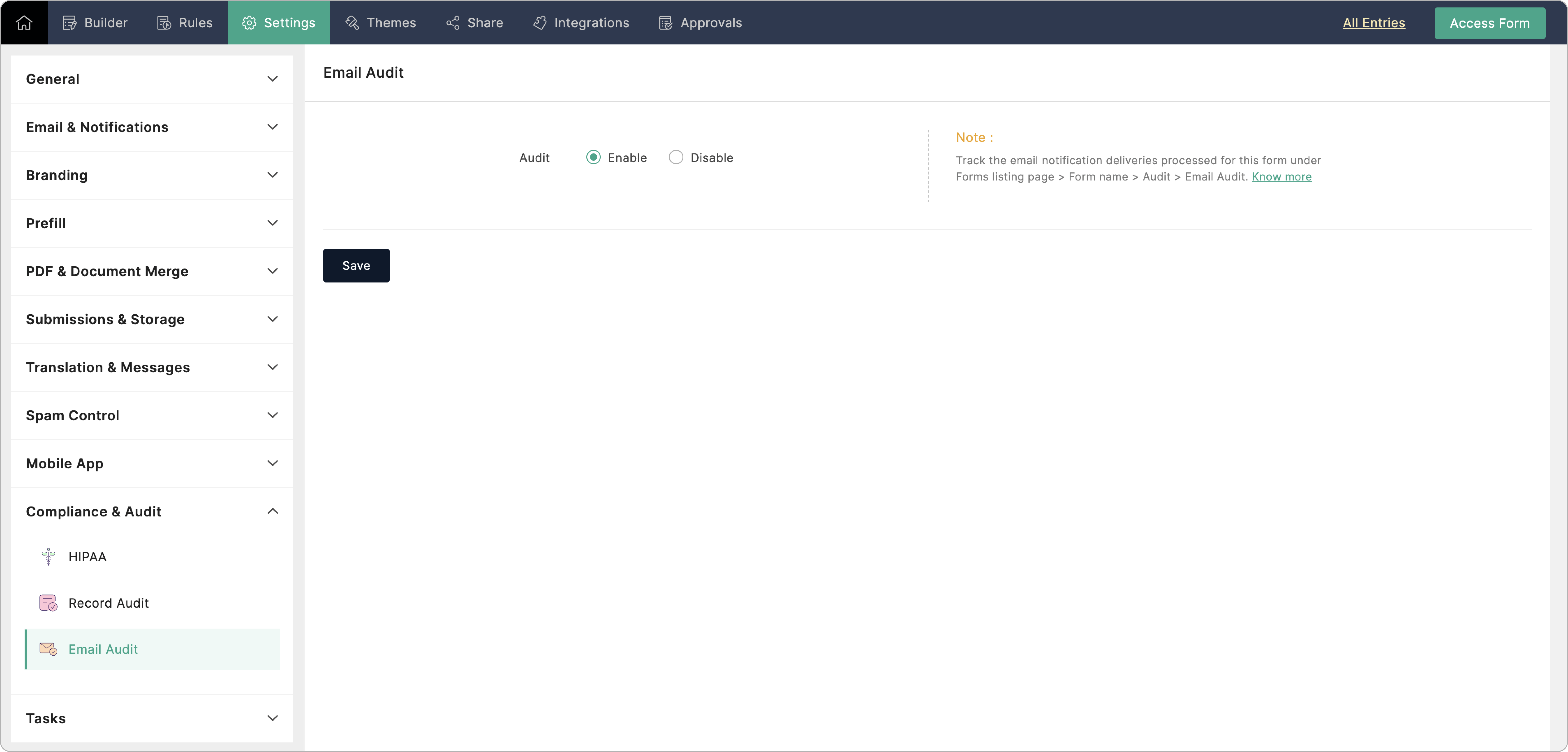
Task: Click the Save button
Action: click(x=356, y=266)
